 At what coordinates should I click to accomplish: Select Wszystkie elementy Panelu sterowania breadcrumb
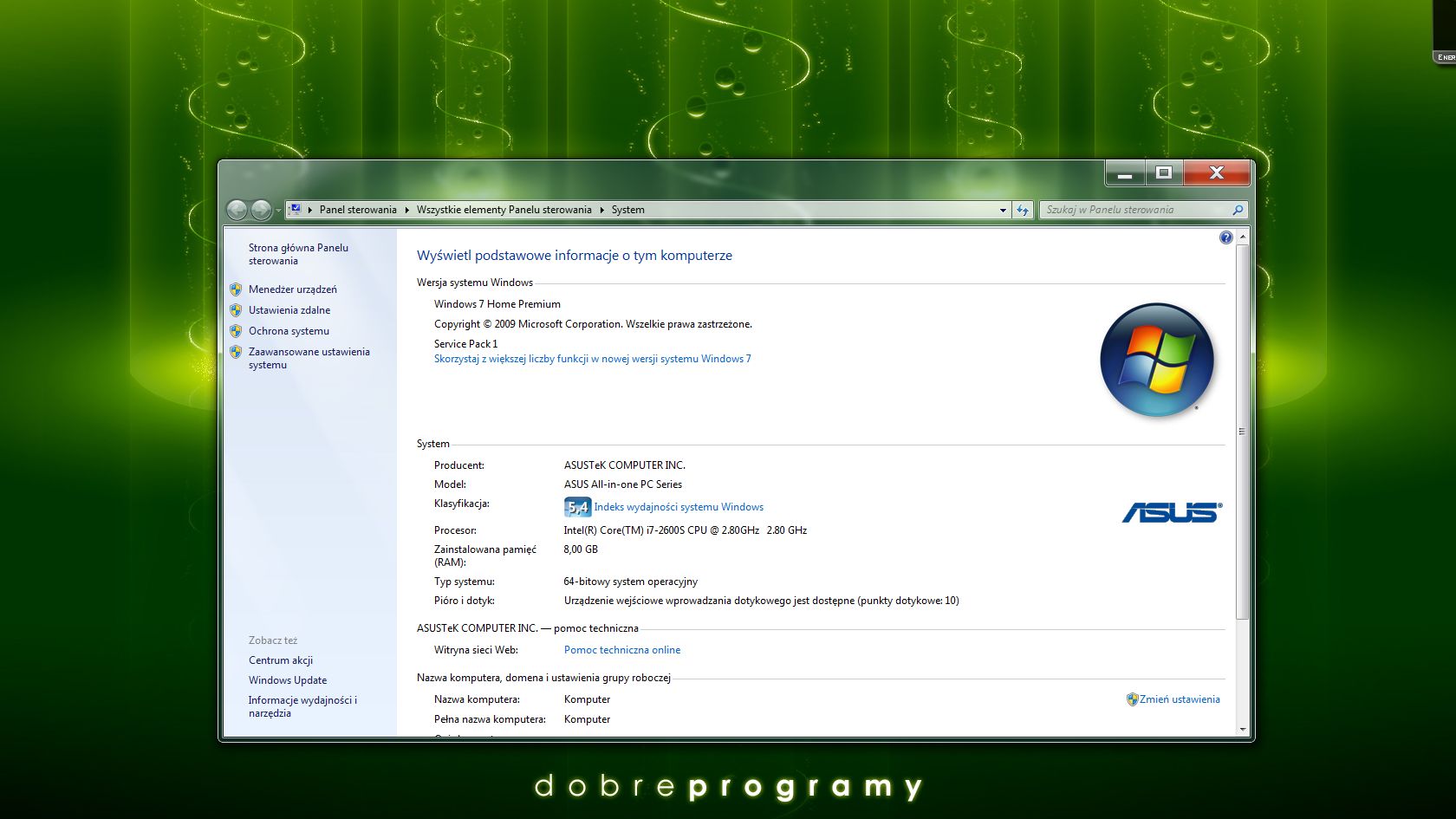point(504,210)
